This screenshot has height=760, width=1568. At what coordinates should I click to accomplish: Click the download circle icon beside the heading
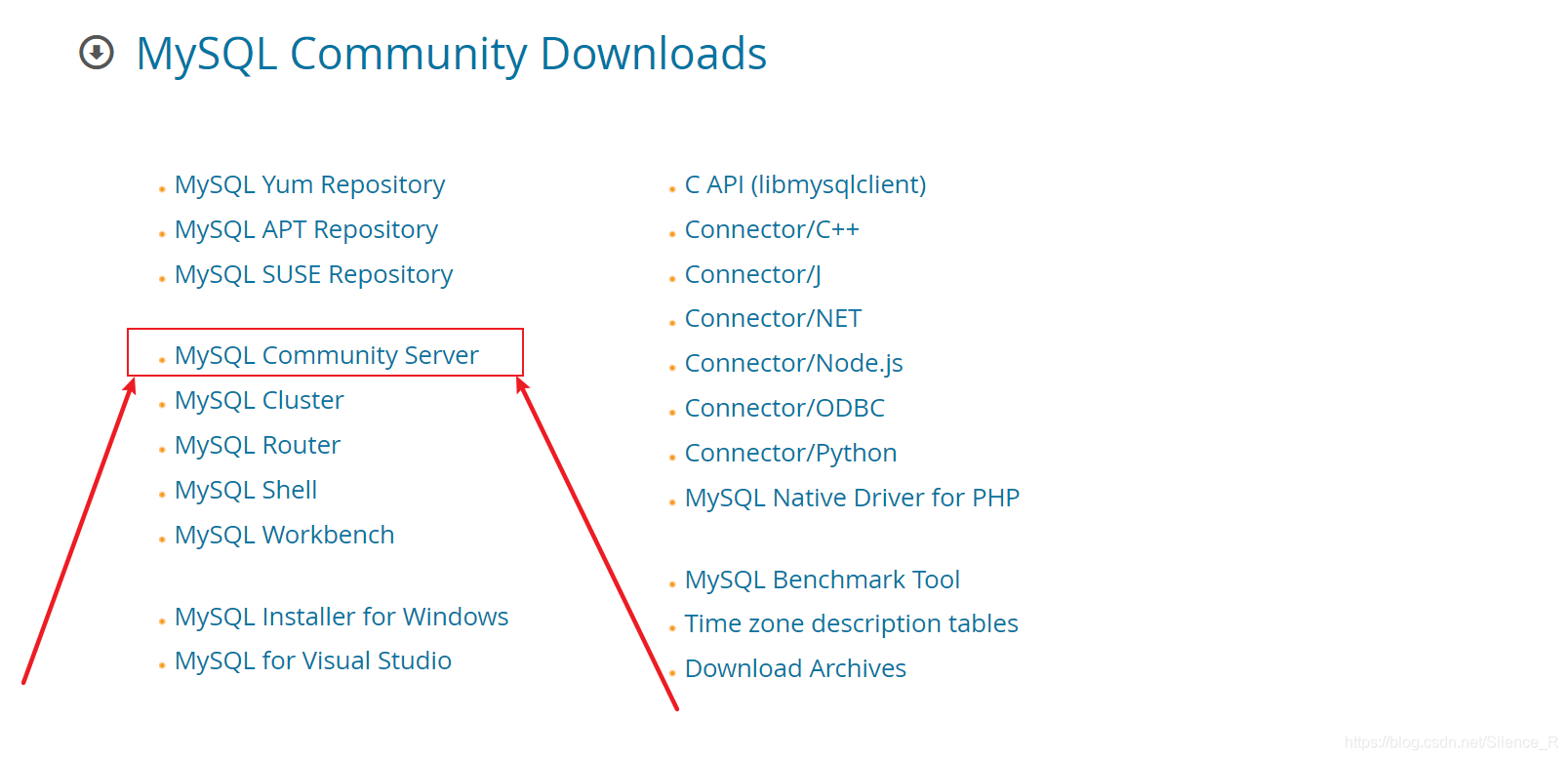click(97, 53)
